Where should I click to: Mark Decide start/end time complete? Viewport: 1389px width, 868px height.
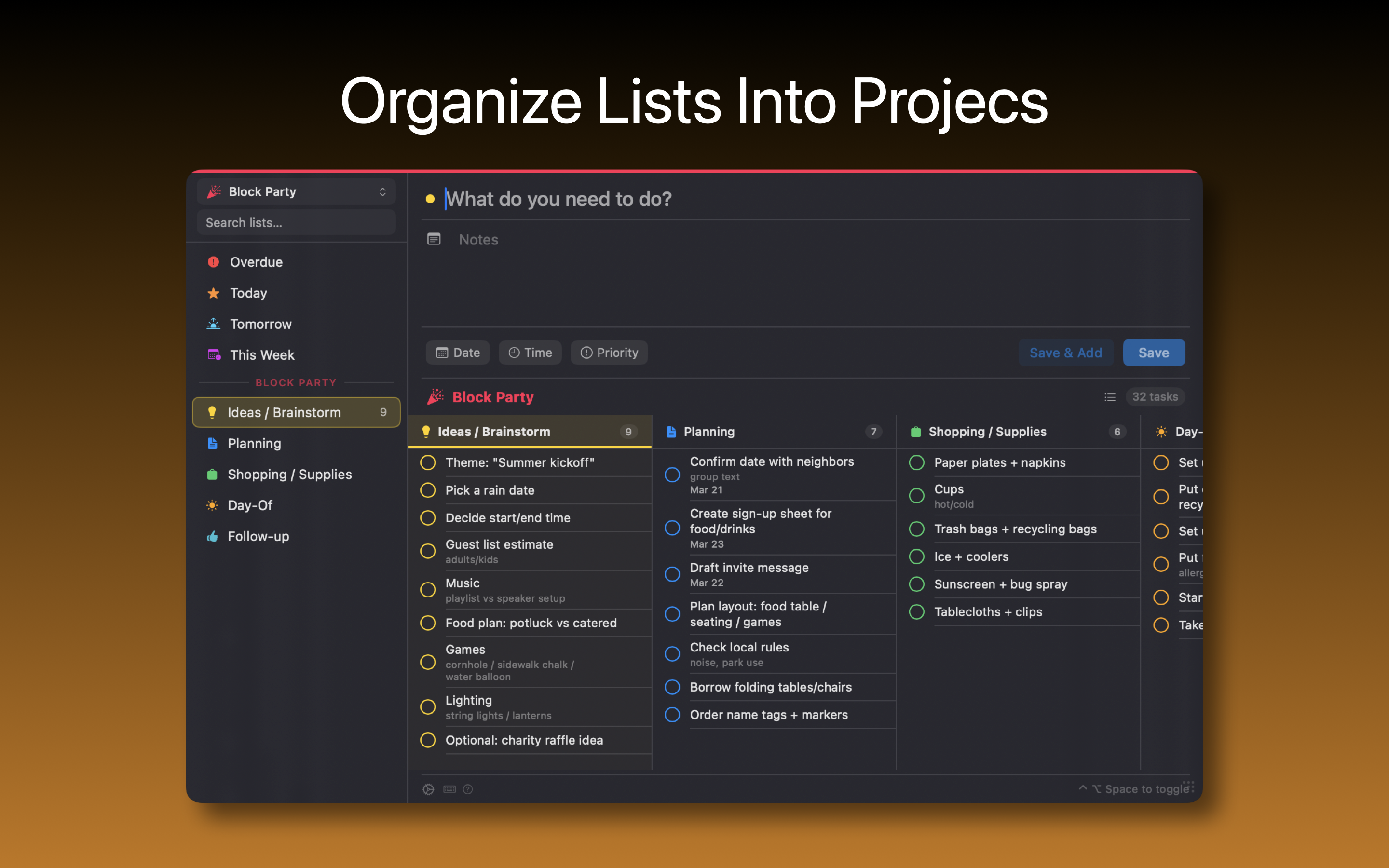point(428,518)
